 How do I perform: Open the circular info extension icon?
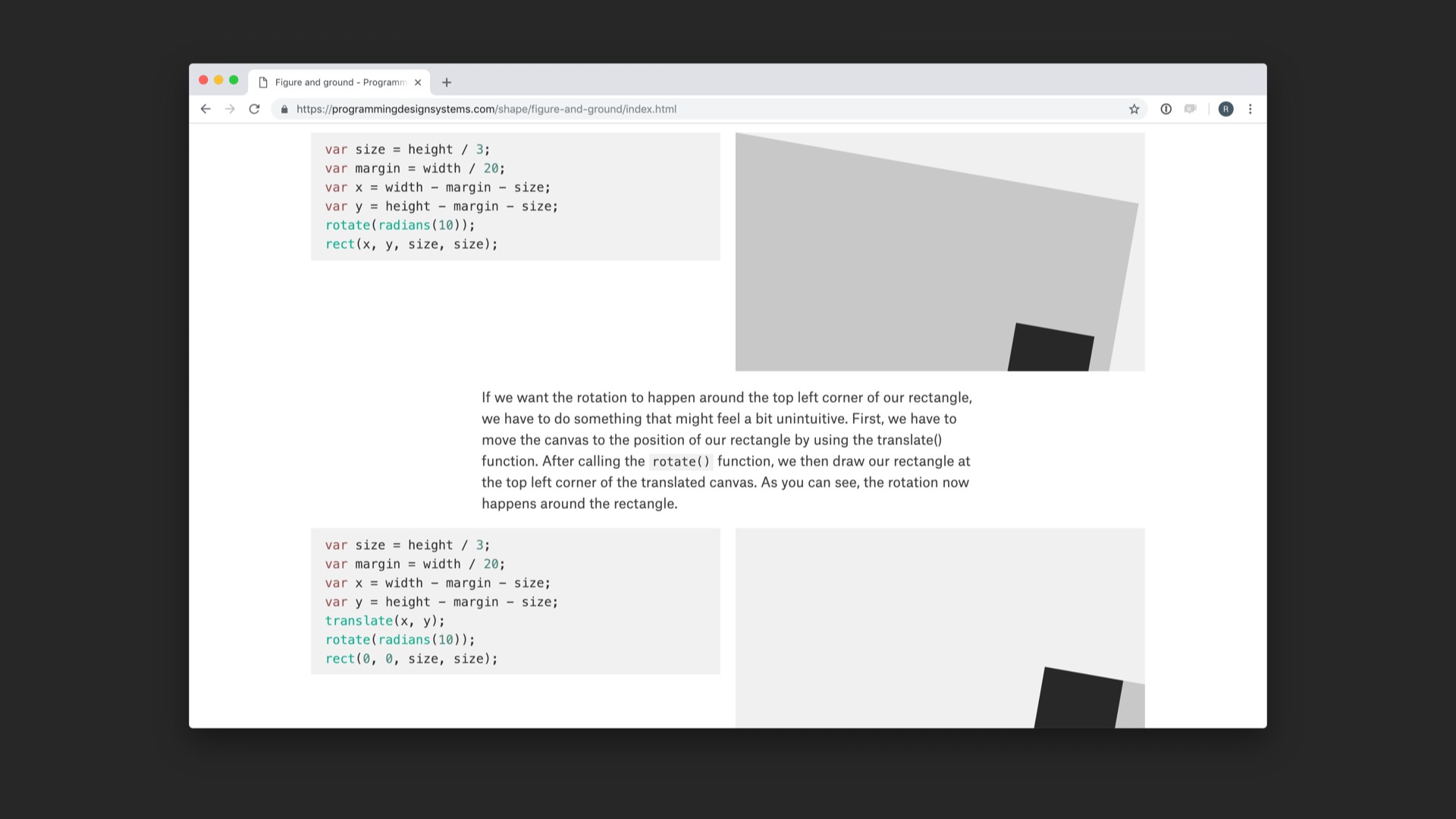click(x=1166, y=109)
